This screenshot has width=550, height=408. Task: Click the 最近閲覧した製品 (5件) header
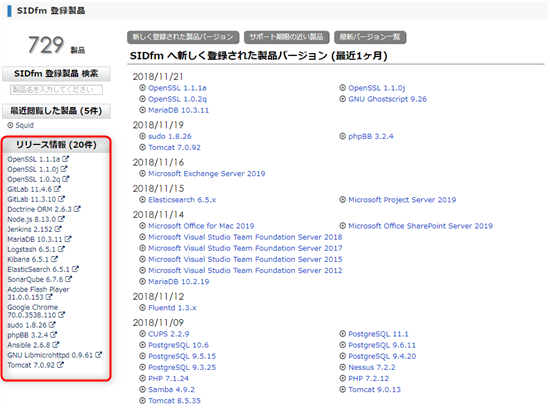click(x=56, y=111)
